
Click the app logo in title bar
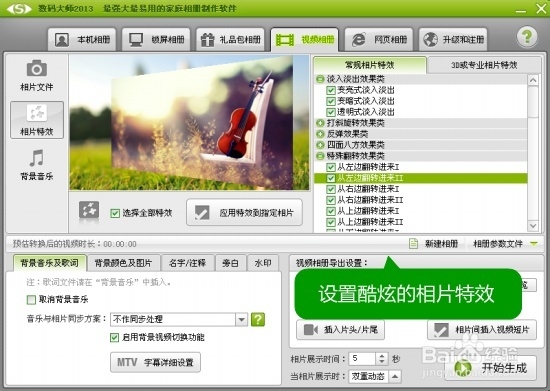click(19, 8)
